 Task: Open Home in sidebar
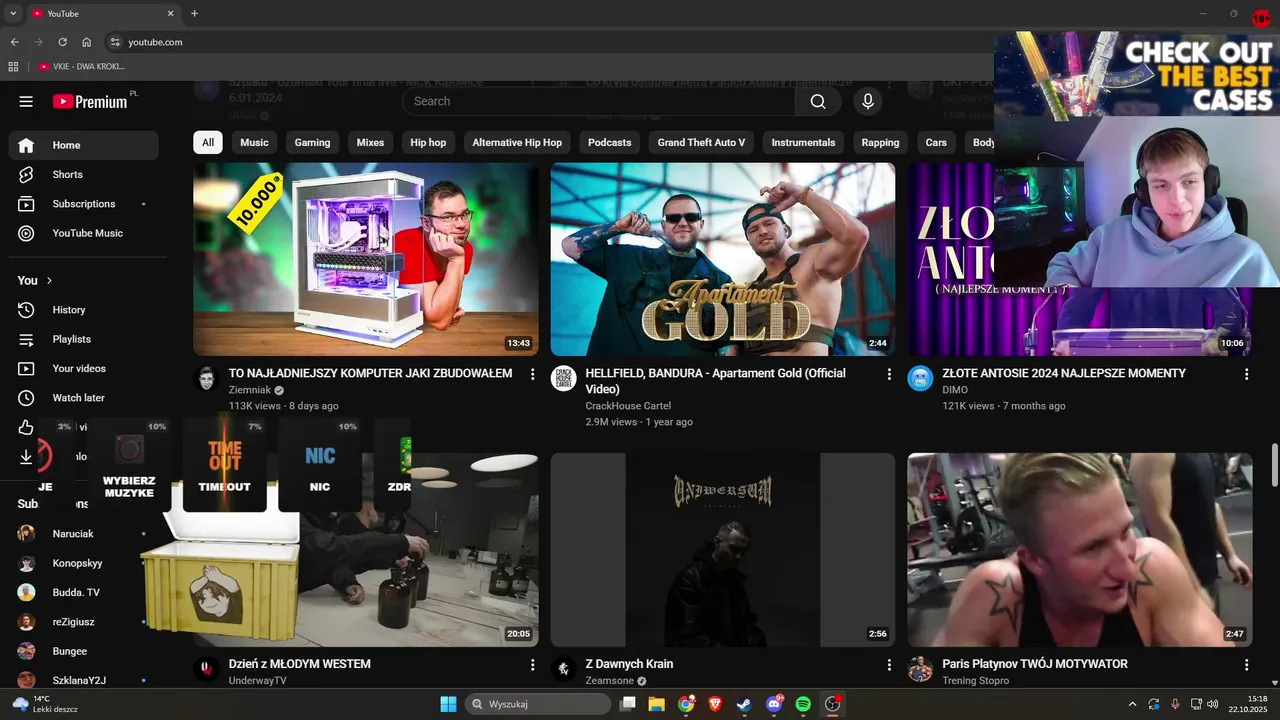[x=84, y=145]
